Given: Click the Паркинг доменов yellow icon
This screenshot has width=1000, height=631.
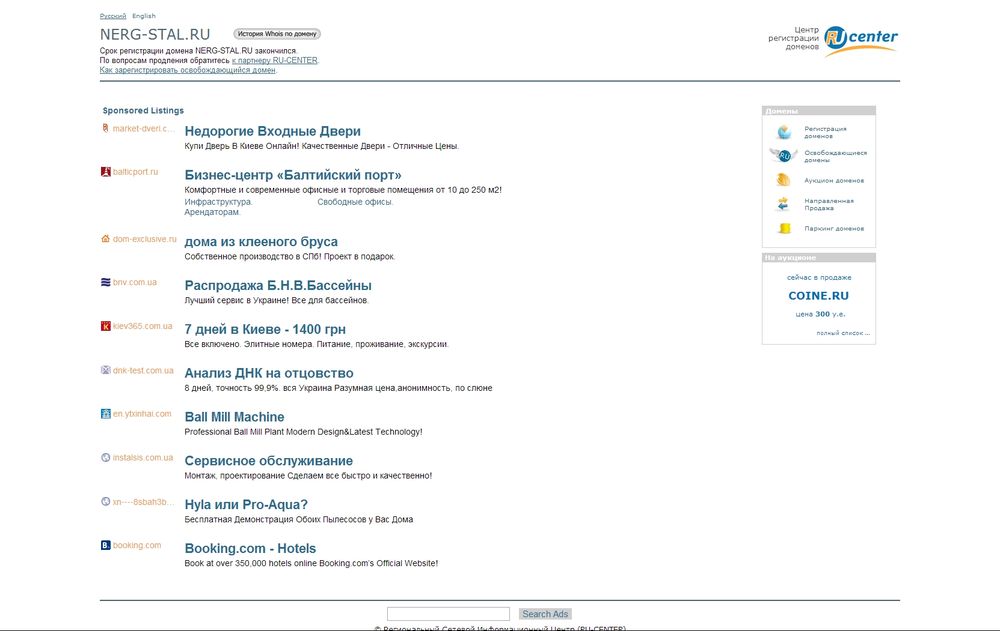Looking at the screenshot, I should click(x=784, y=228).
